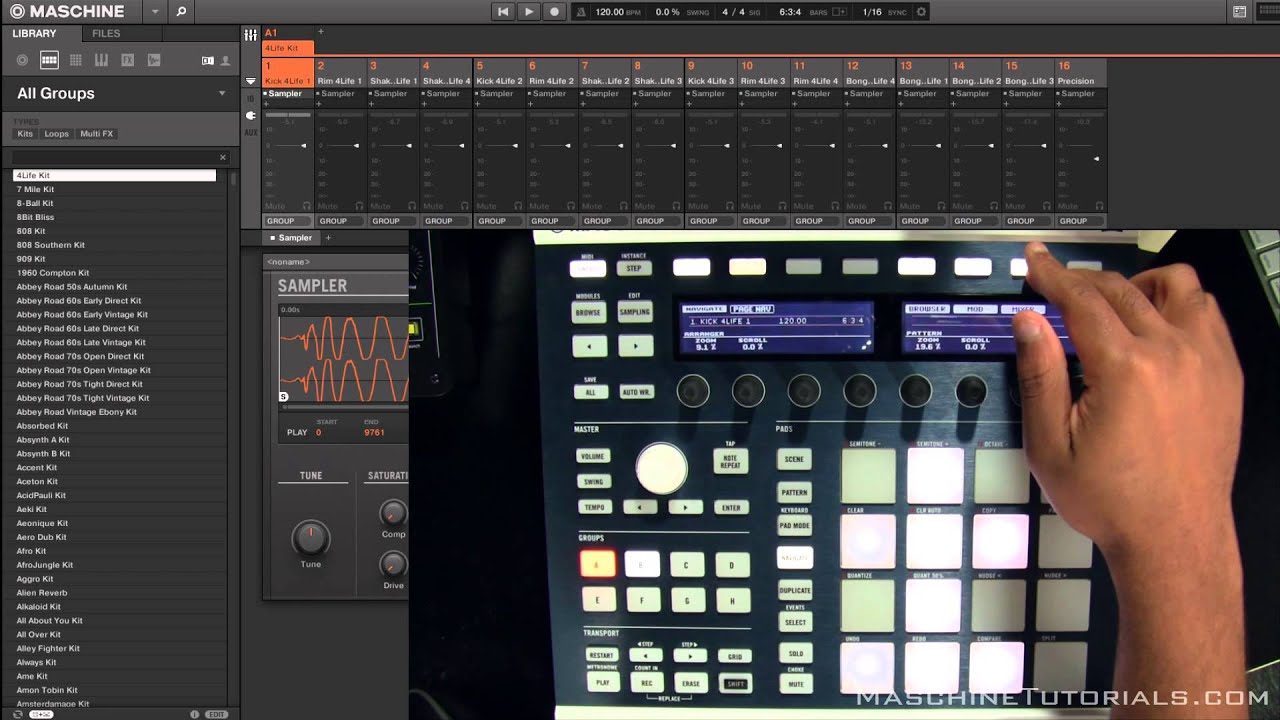1280x720 pixels.
Task: Open the 4 / 4 time signature field
Action: coord(733,12)
